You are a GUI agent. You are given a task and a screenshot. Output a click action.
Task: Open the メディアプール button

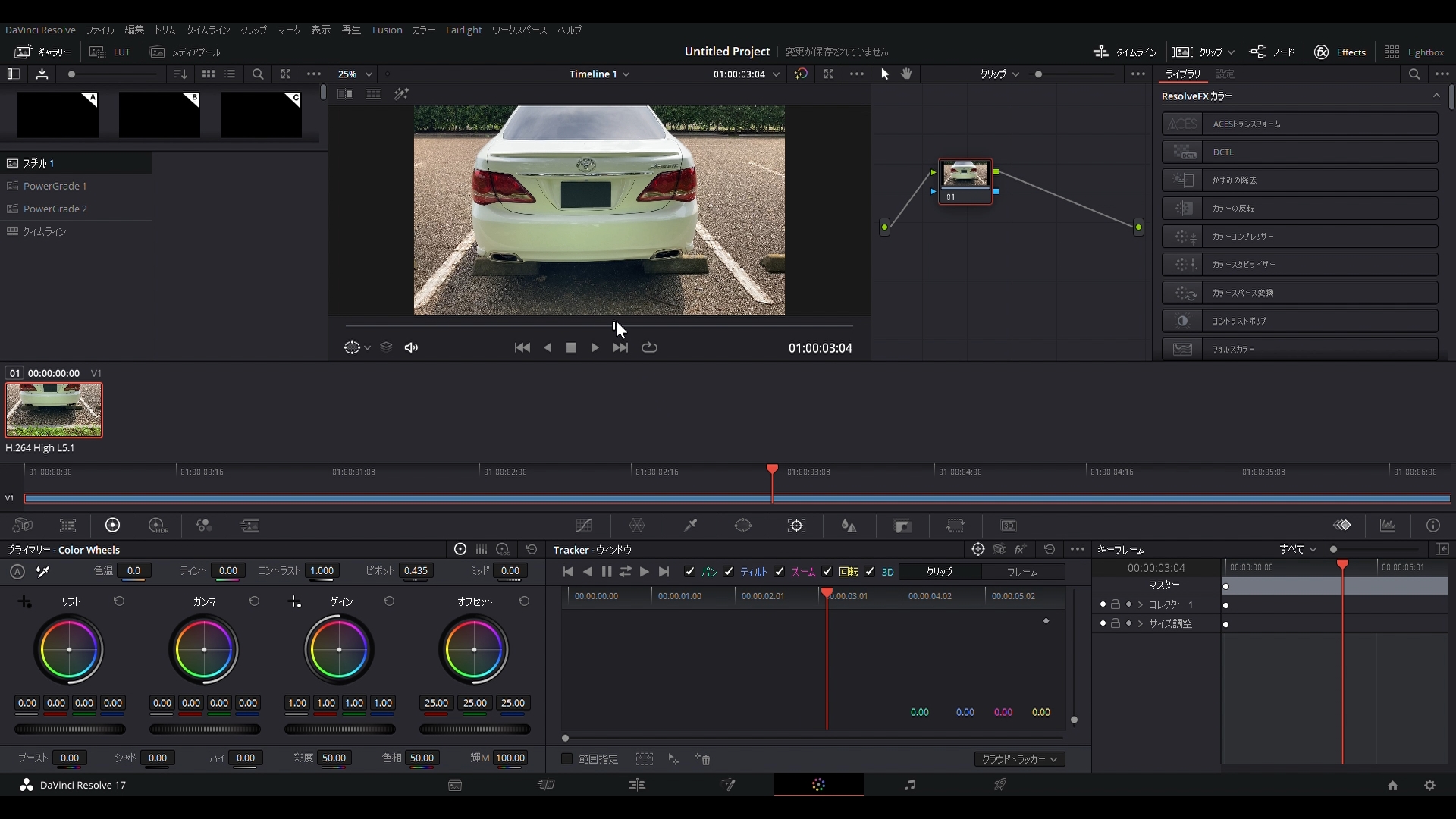coord(186,52)
